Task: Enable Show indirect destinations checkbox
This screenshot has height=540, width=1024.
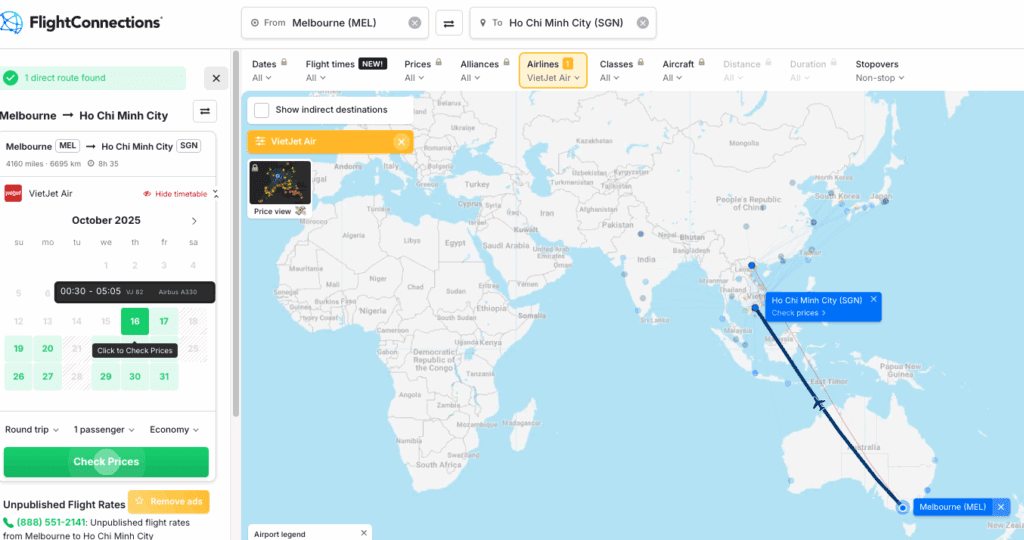Action: tap(262, 110)
